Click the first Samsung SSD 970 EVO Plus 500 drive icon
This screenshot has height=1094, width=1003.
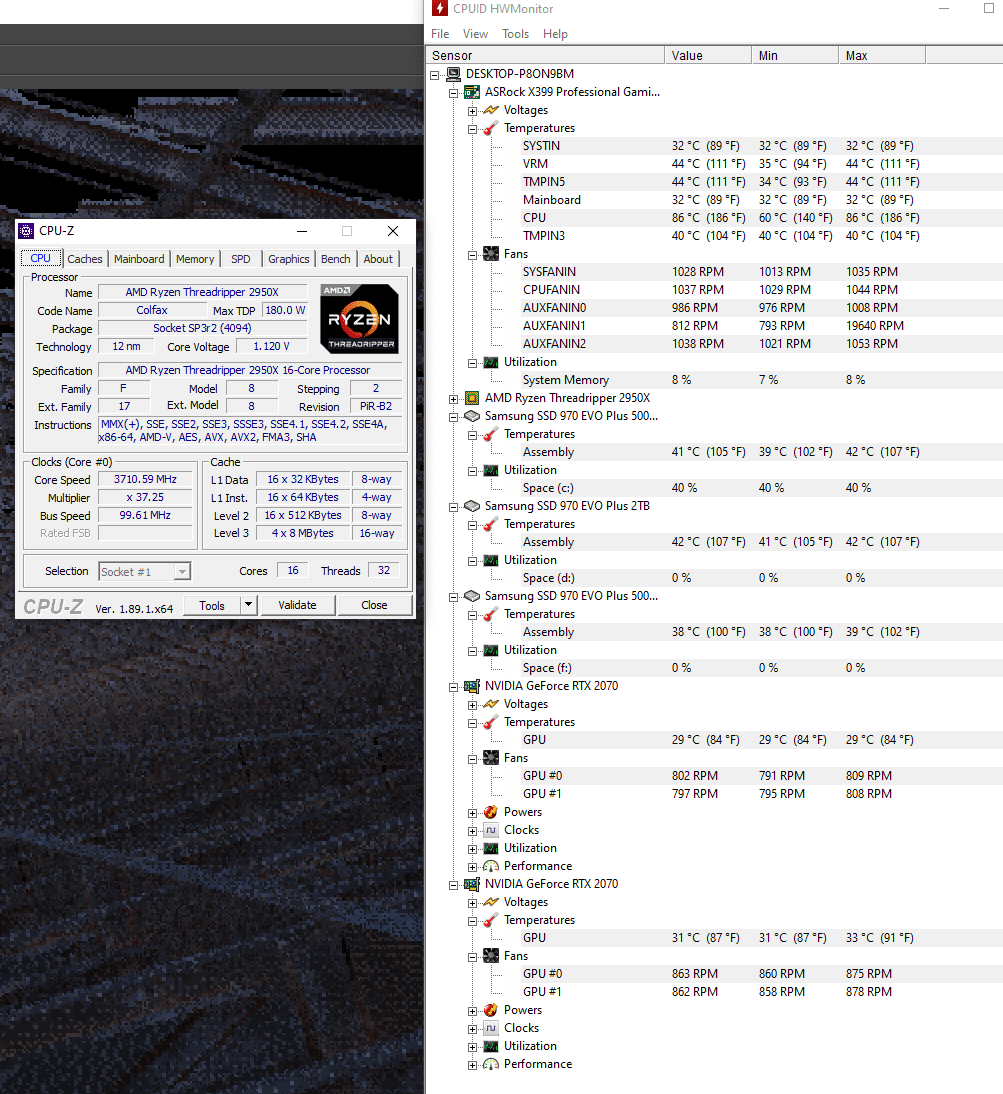472,417
